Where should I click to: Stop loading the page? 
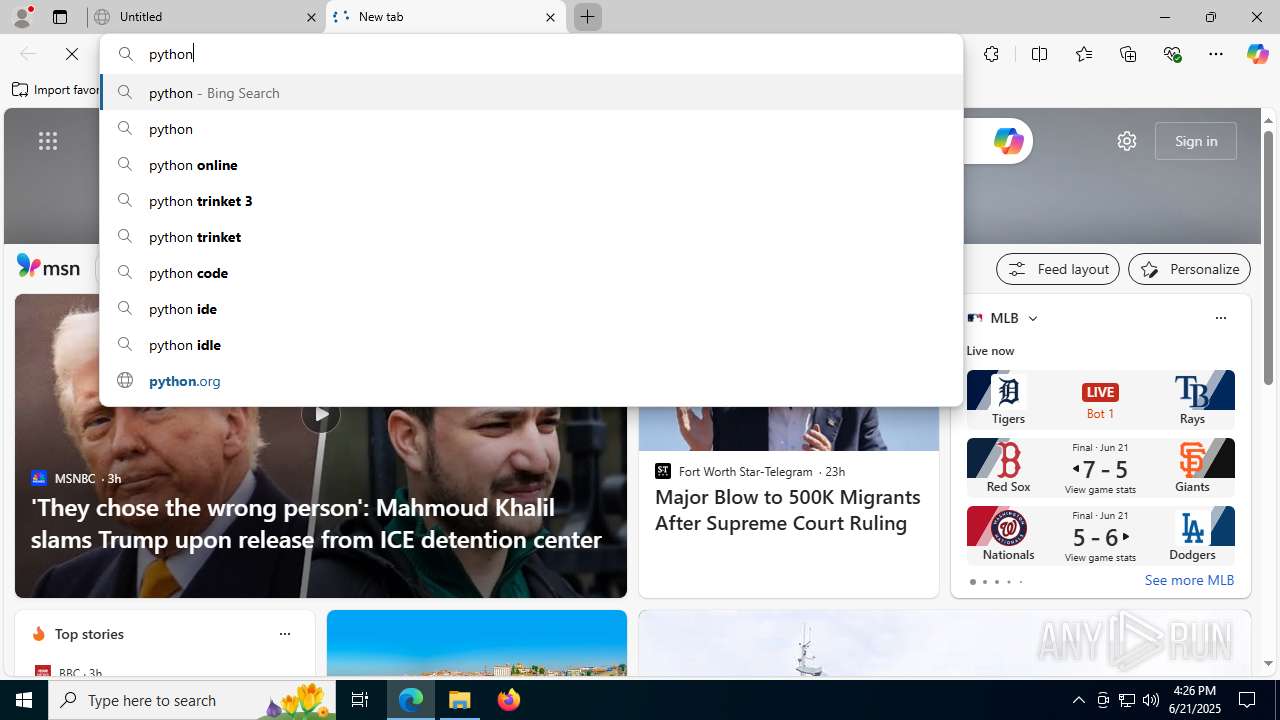(72, 54)
